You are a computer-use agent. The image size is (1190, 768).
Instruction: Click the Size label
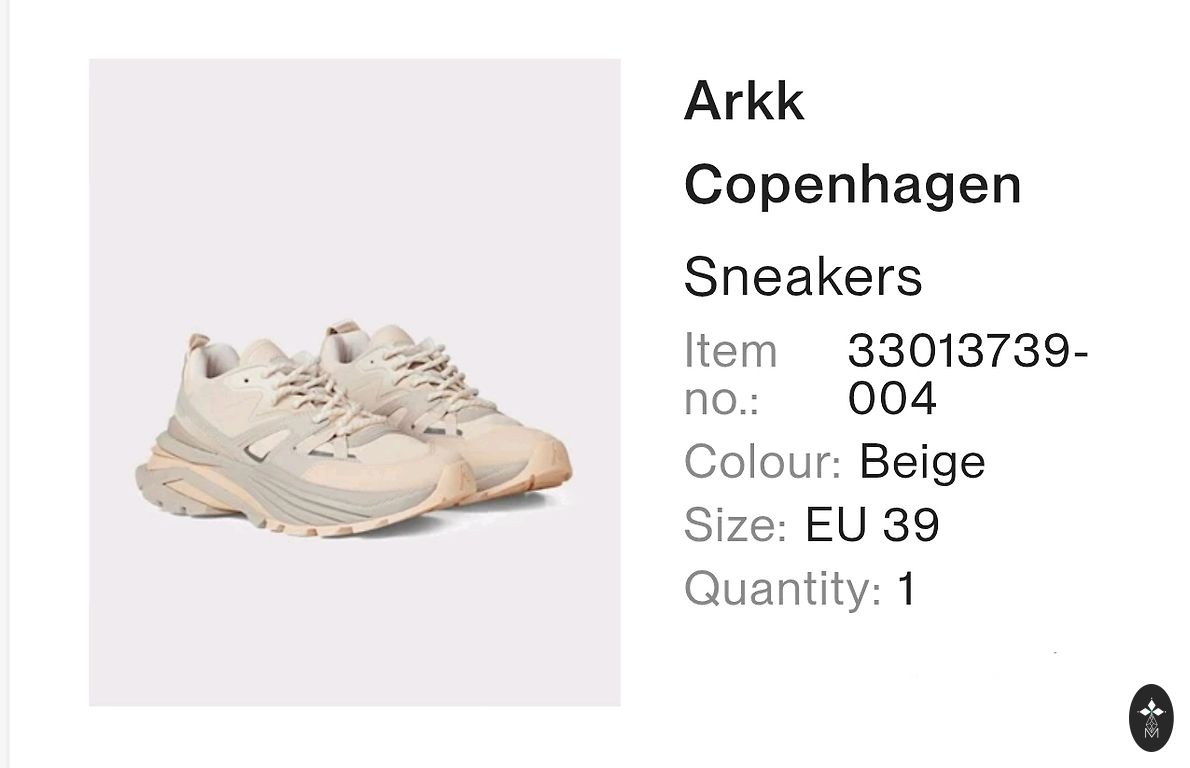pyautogui.click(x=735, y=524)
